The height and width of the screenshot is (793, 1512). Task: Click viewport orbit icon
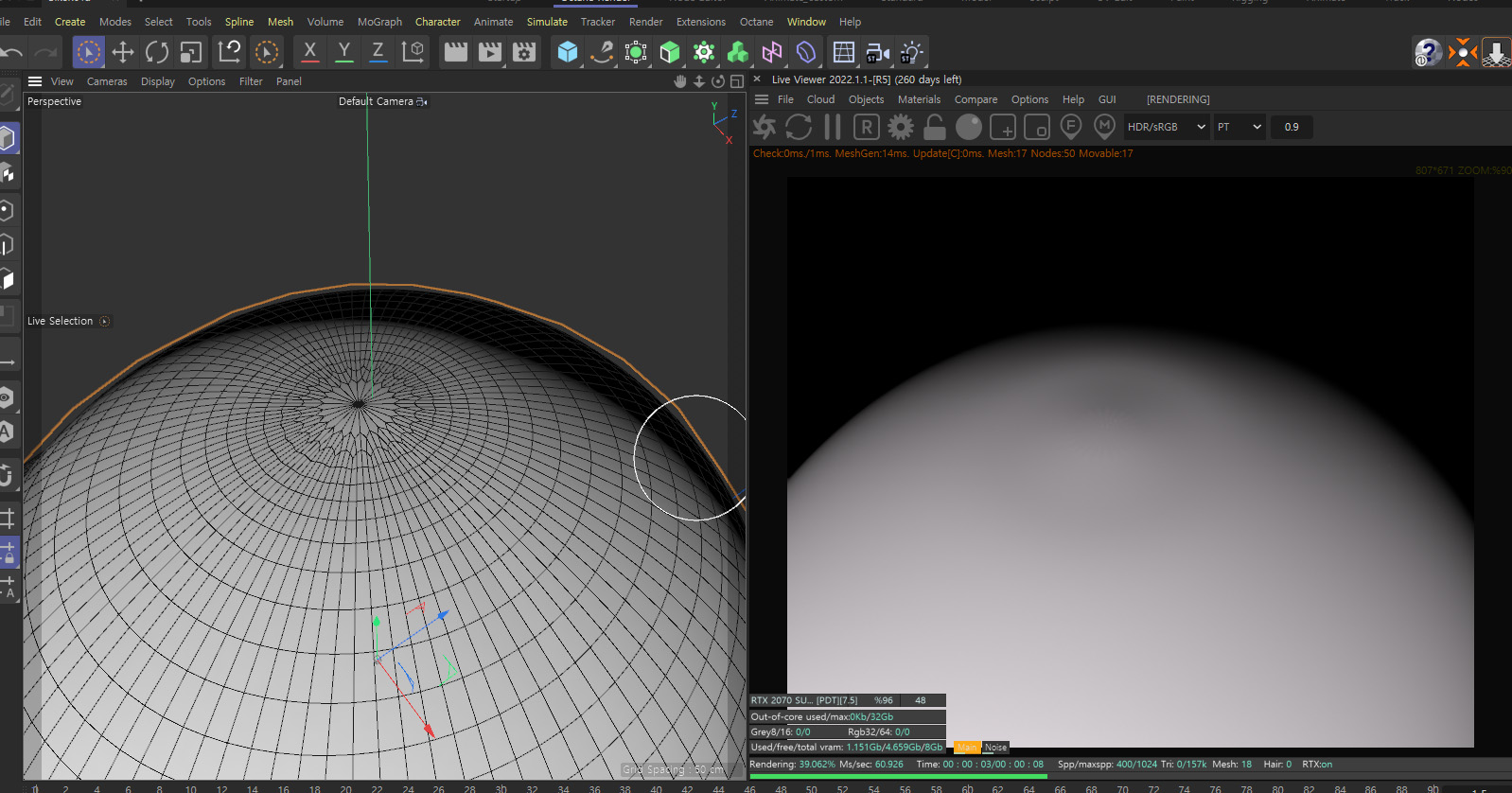[x=718, y=81]
